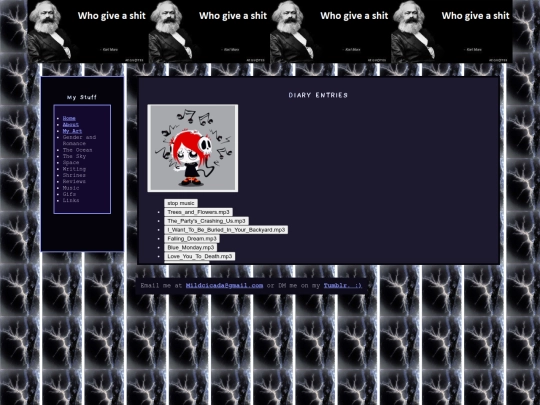Select The Ocean sidebar entry

(x=77, y=150)
